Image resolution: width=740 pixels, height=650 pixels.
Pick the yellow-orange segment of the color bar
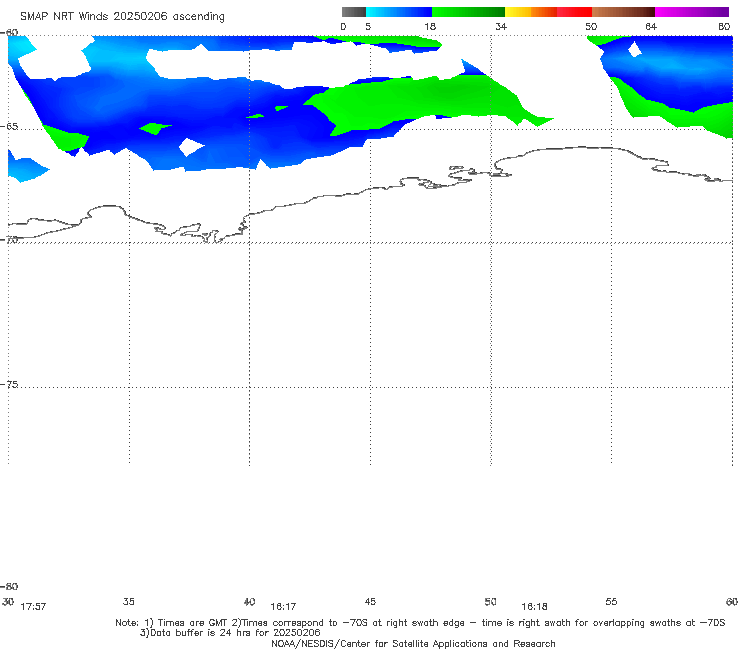click(x=531, y=12)
